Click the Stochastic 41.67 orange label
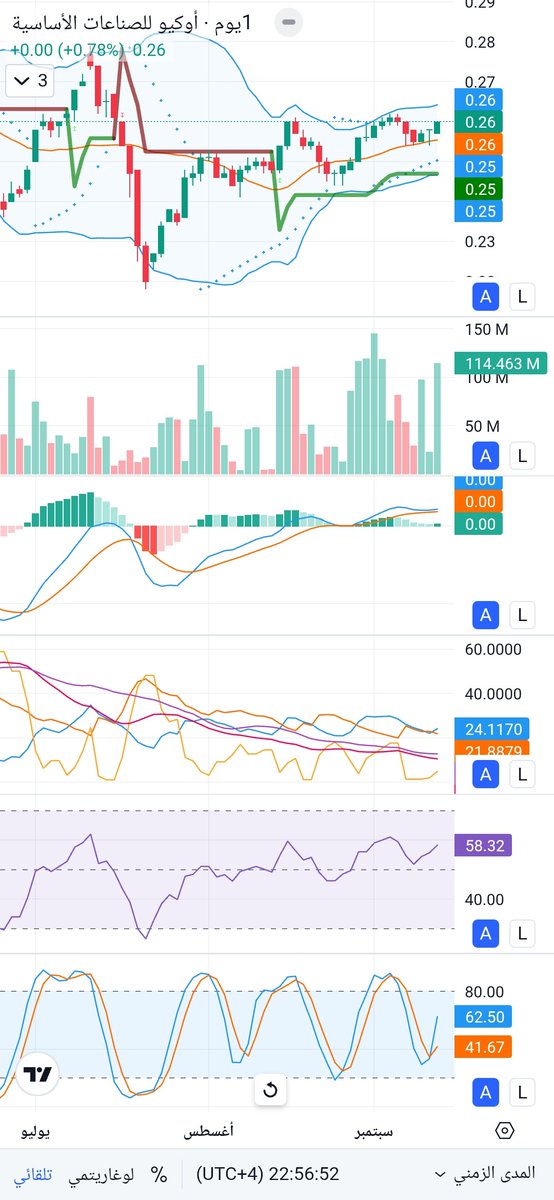This screenshot has width=554, height=1200. tap(483, 1047)
